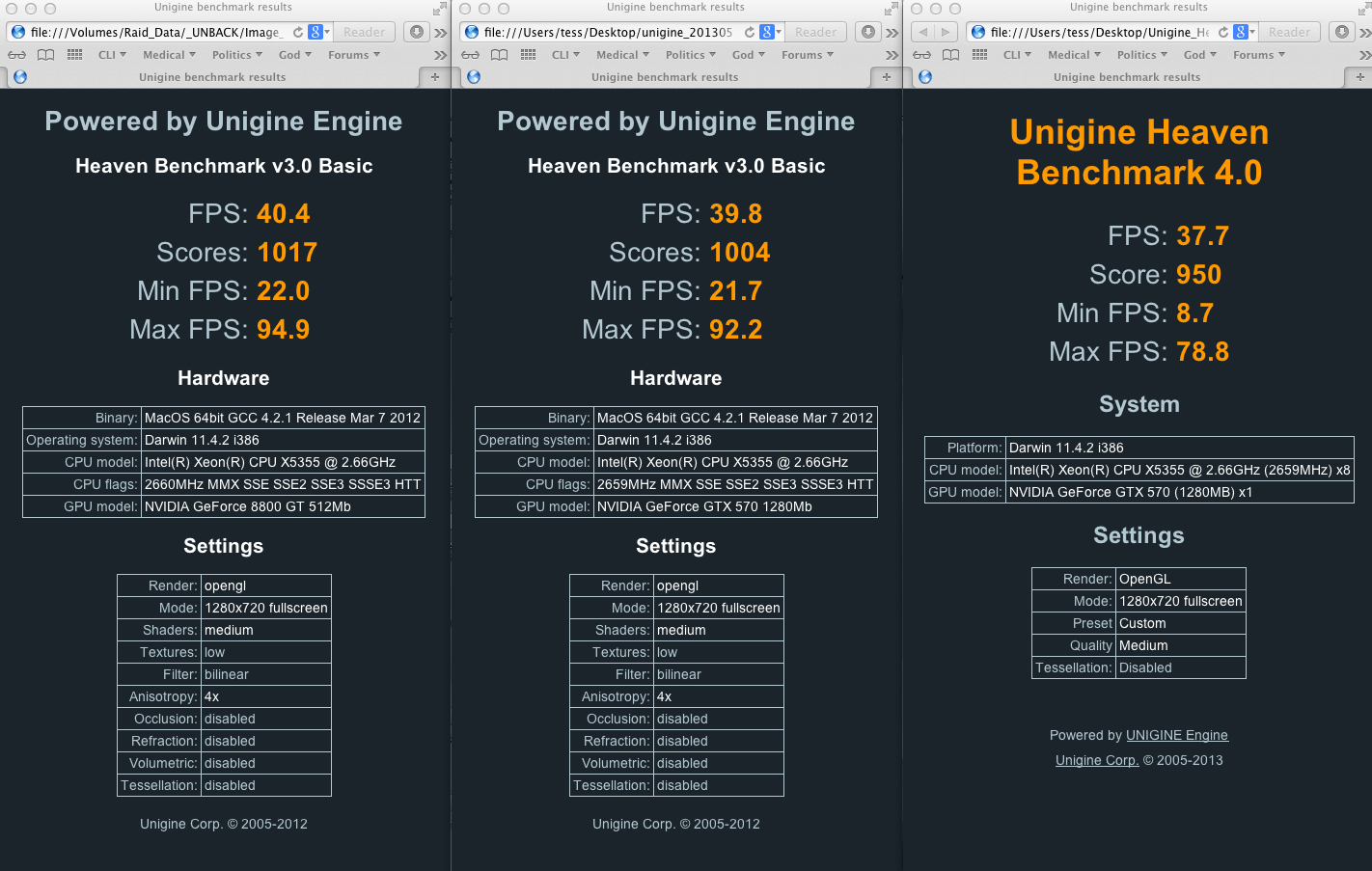Expand CLI bookmarks folder in left window
Viewport: 1372px width, 871px height.
click(x=112, y=55)
